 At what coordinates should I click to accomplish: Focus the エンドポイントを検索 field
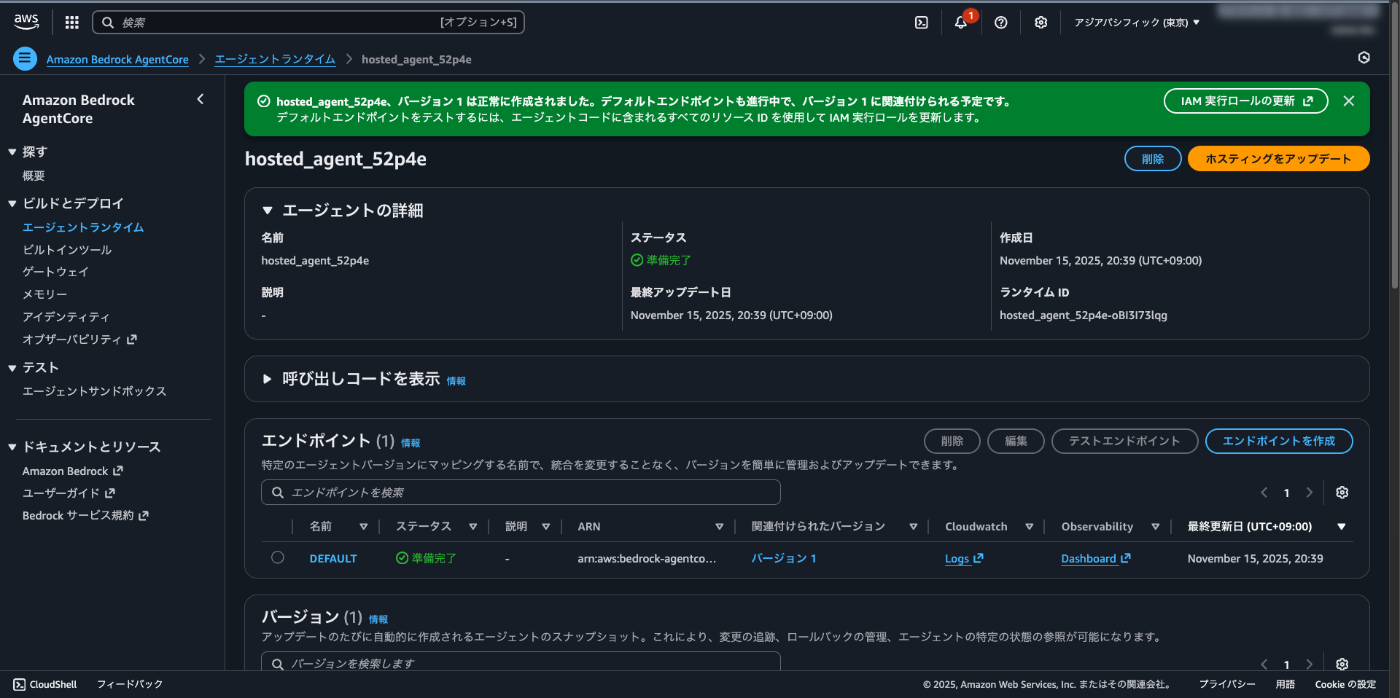point(521,492)
